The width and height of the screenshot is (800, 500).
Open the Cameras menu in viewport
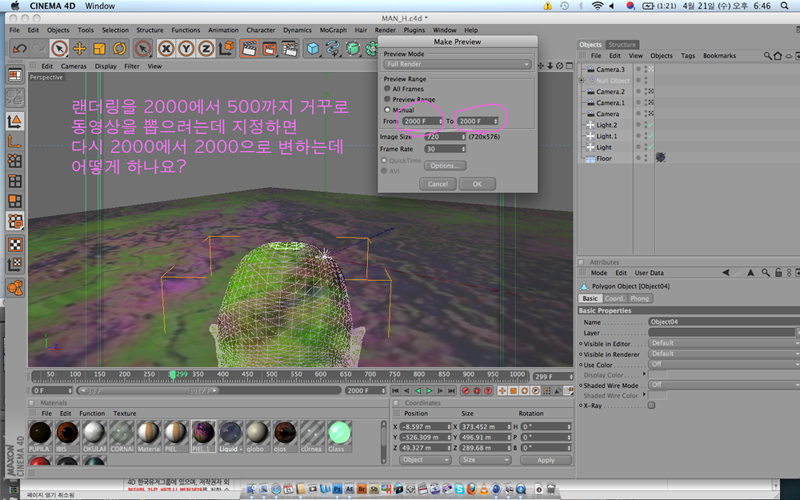coord(73,66)
